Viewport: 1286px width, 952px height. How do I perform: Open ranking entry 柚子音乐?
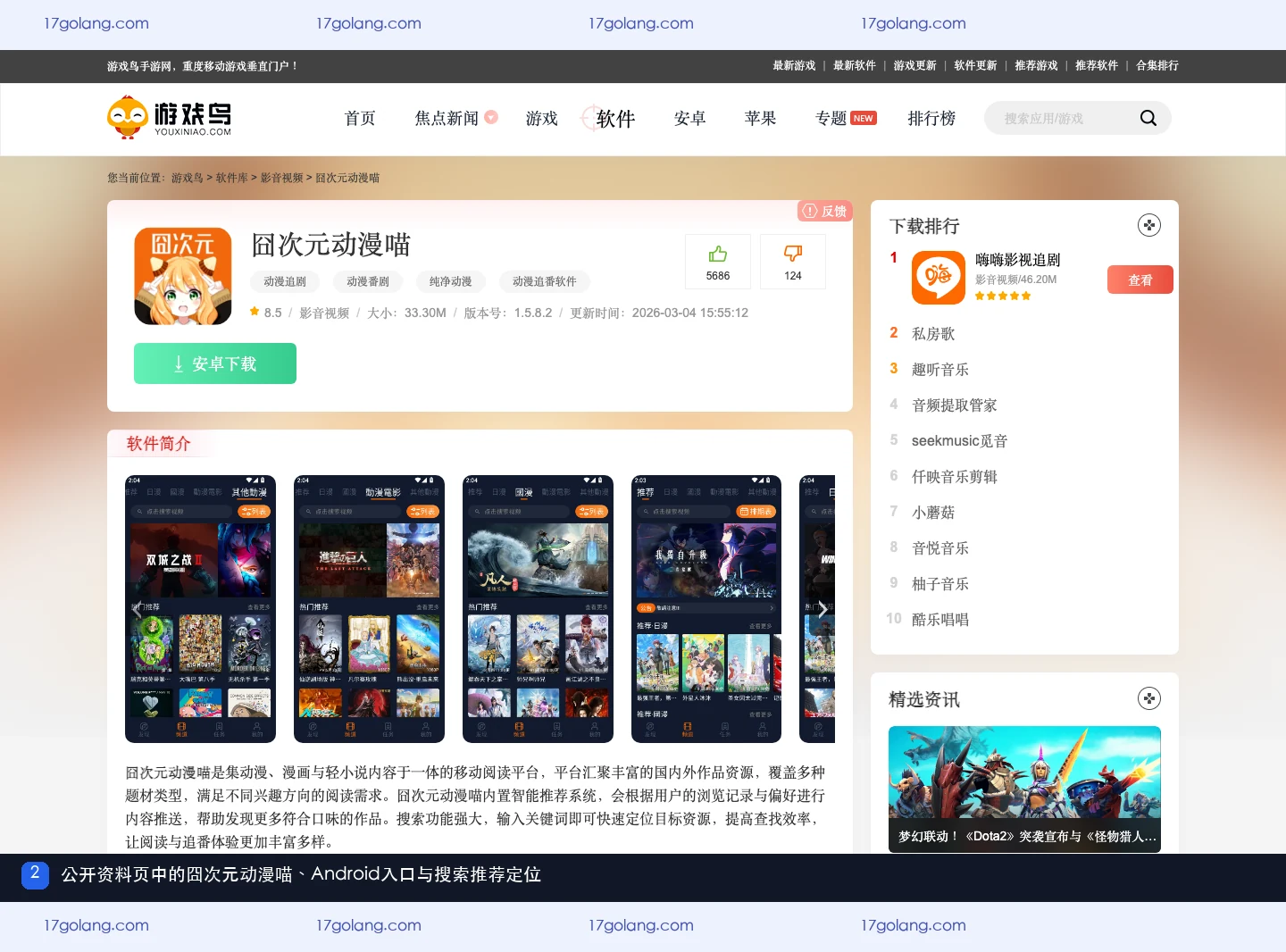pos(940,583)
